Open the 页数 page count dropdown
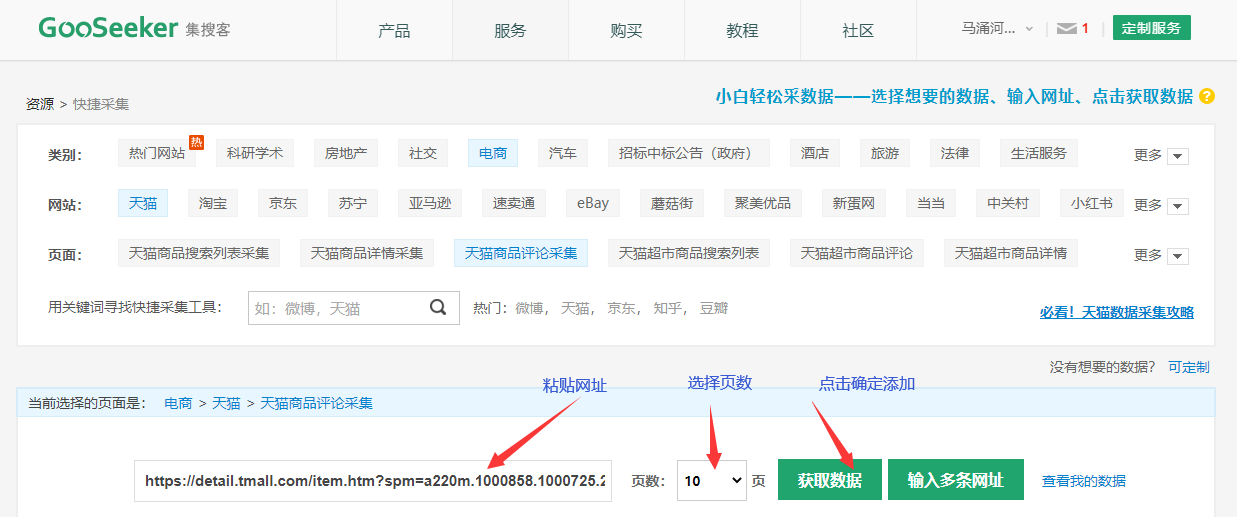Screen dimensions: 1237x517 [712, 480]
